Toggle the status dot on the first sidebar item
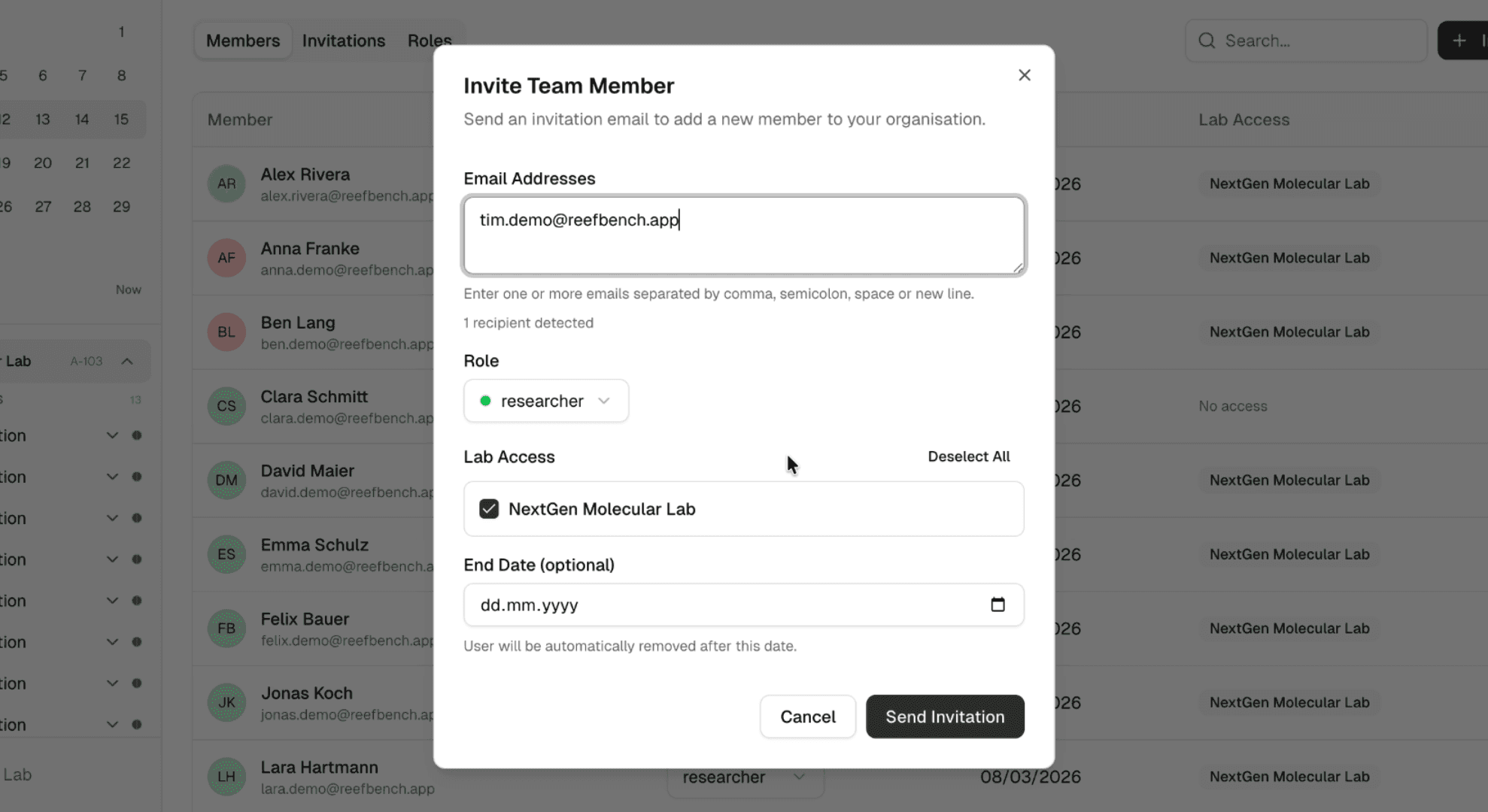 click(x=137, y=435)
